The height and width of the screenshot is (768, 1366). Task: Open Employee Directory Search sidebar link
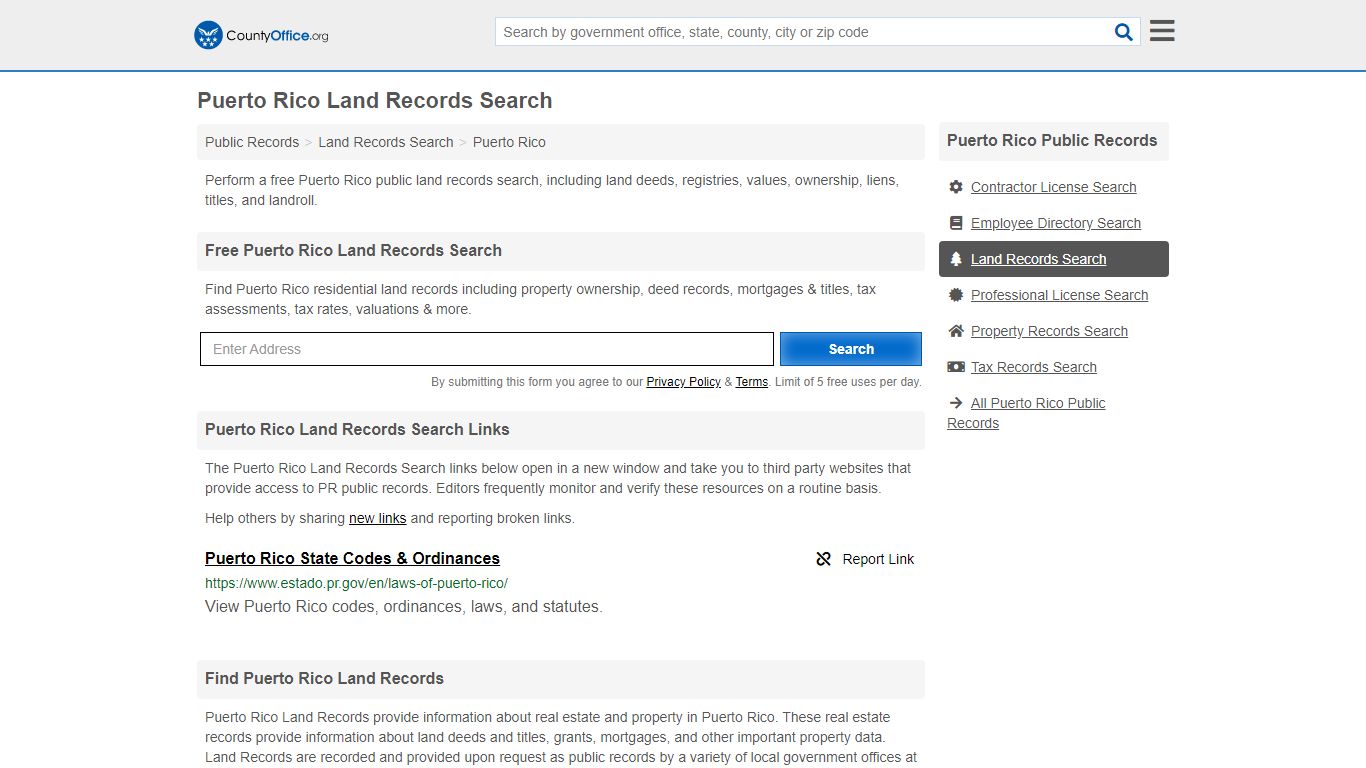pyautogui.click(x=1055, y=223)
